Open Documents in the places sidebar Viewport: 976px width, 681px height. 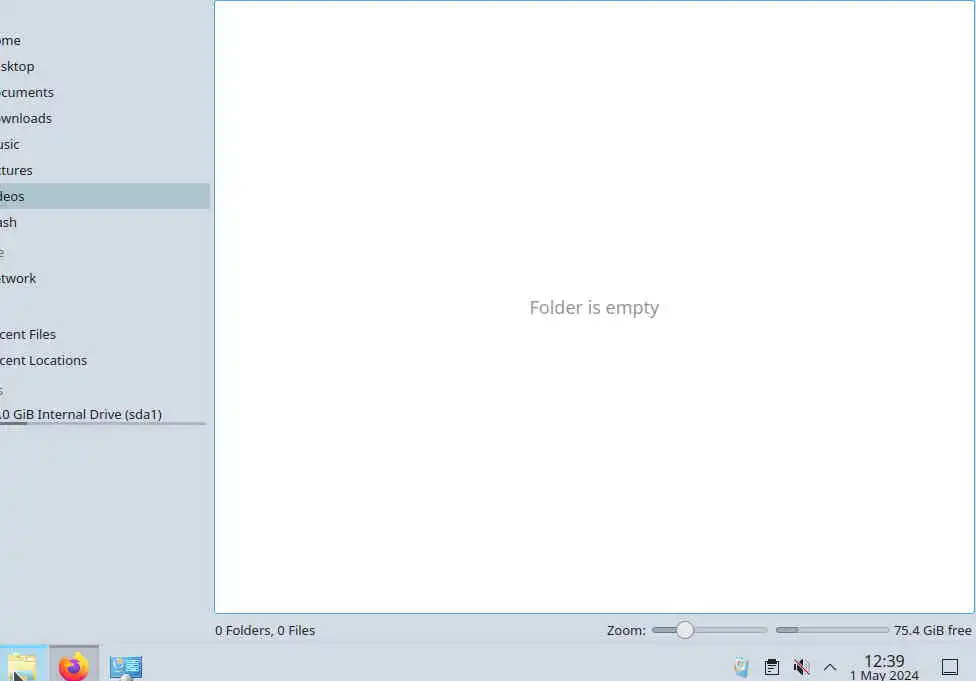click(x=105, y=93)
